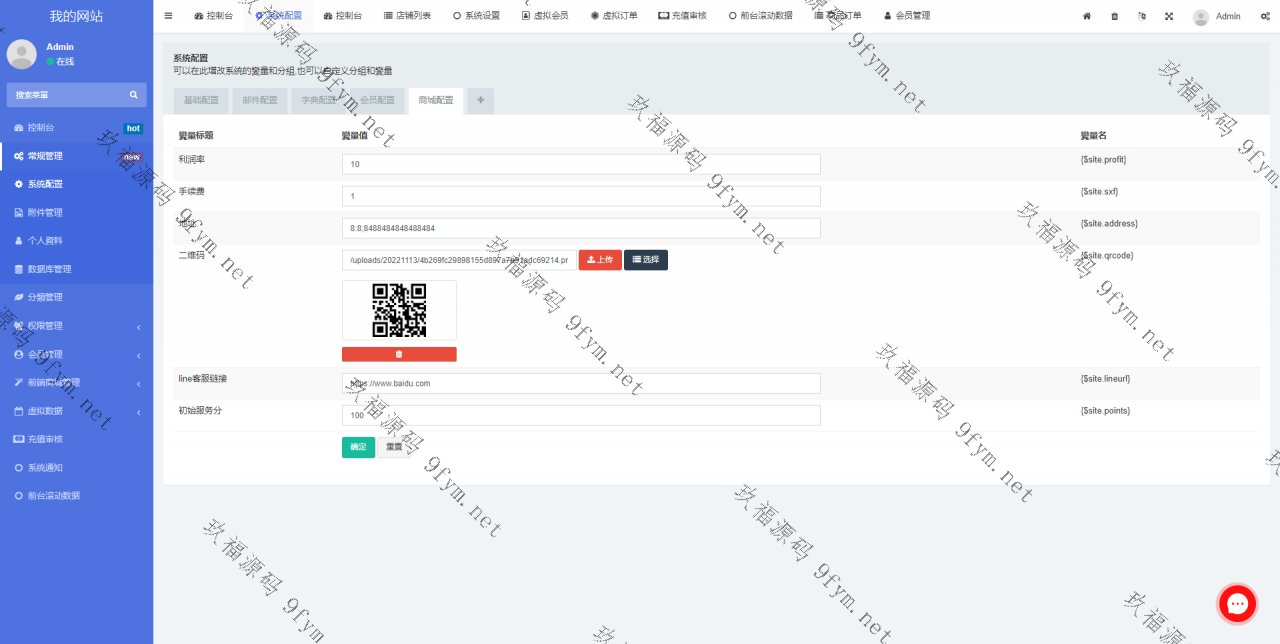Click the line客服链接 URL input field
Viewport: 1280px width, 644px height.
pyautogui.click(x=581, y=383)
